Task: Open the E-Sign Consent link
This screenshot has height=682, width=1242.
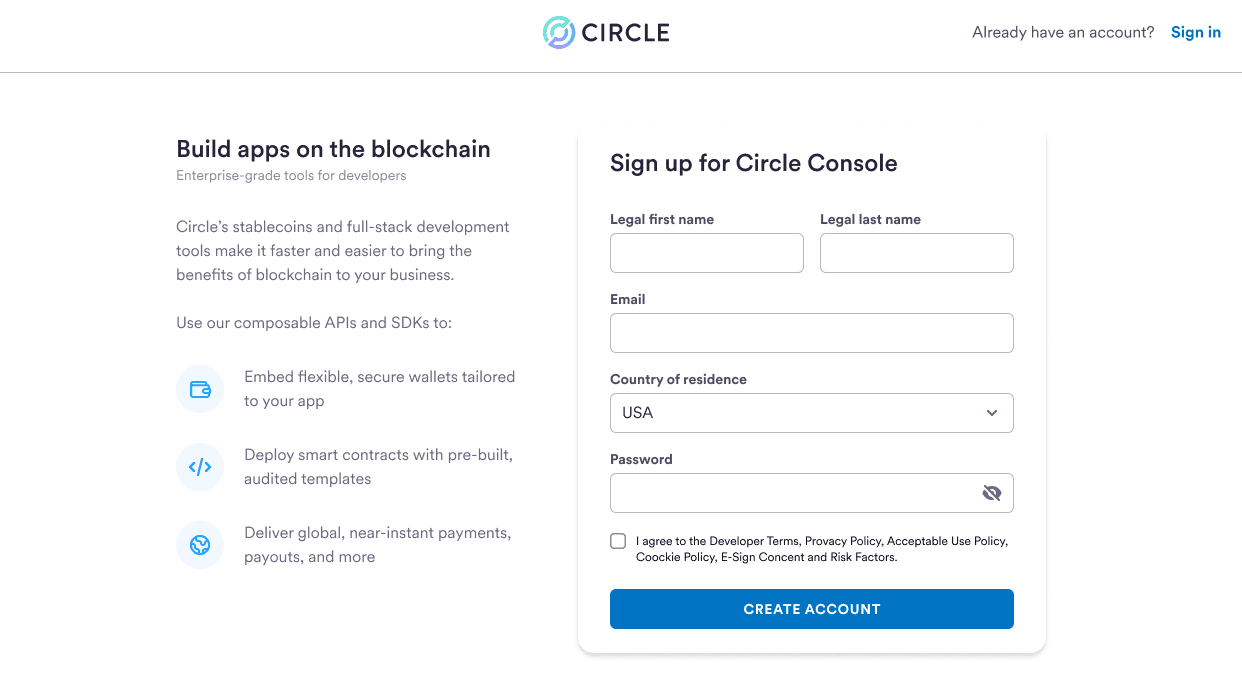Action: [762, 557]
